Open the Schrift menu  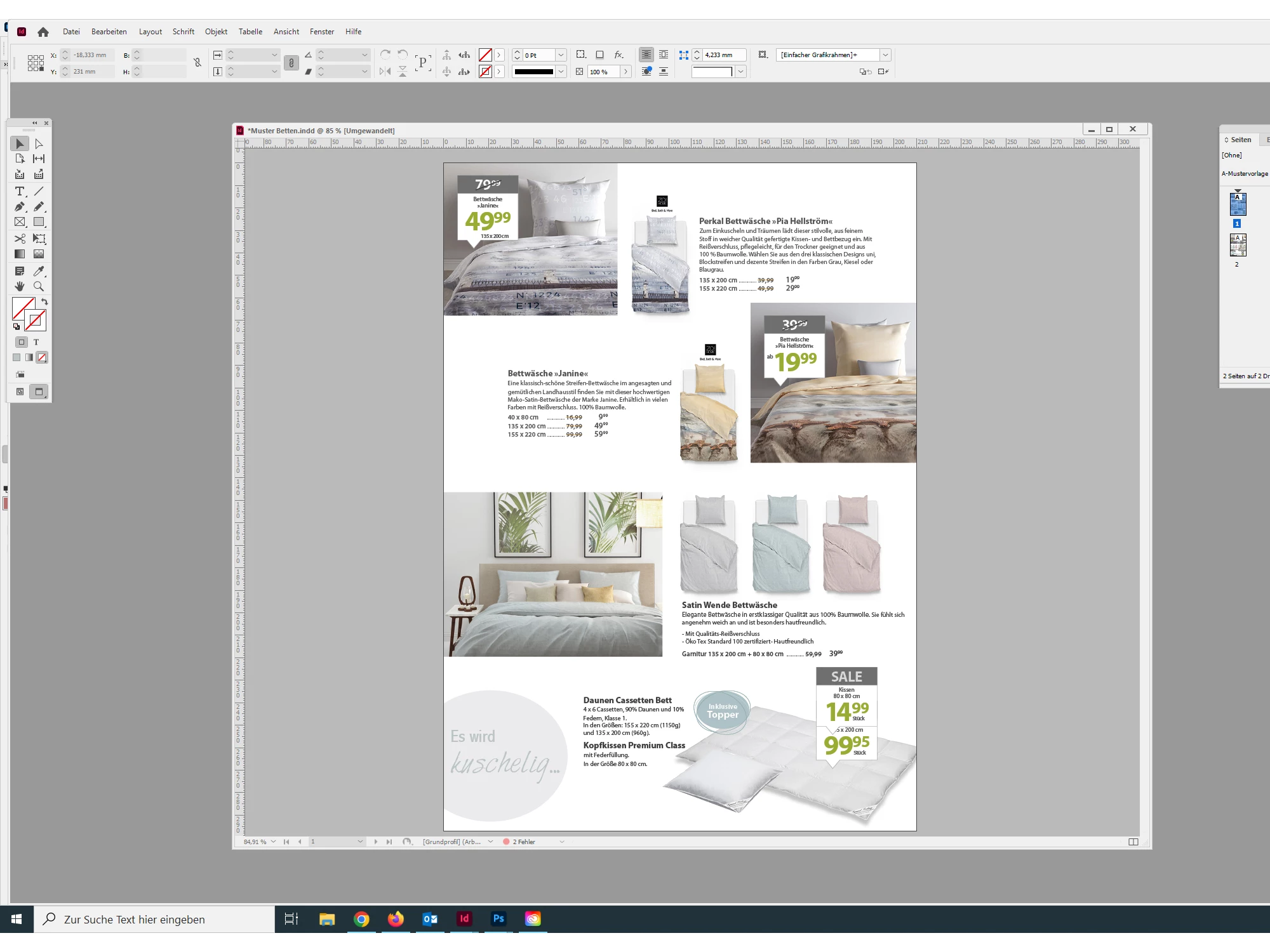pyautogui.click(x=183, y=32)
